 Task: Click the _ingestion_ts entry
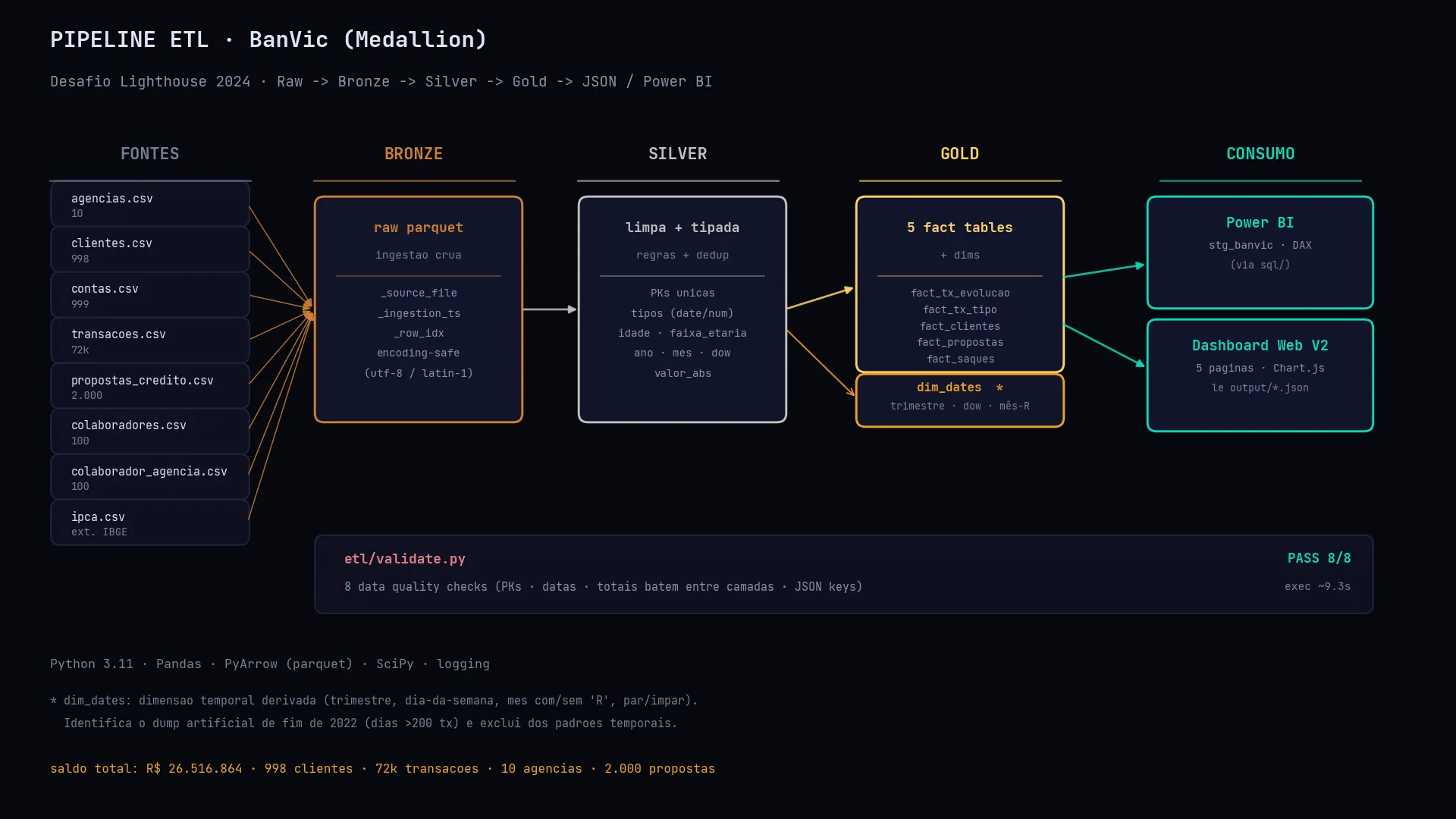pyautogui.click(x=419, y=313)
